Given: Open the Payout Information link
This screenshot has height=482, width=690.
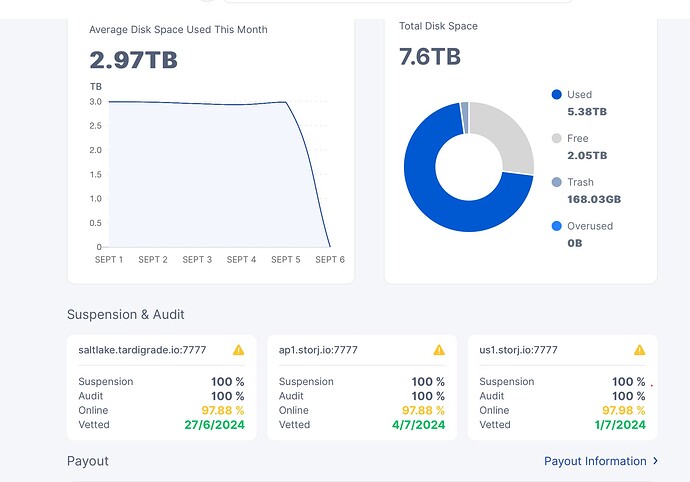Looking at the screenshot, I should (x=595, y=461).
